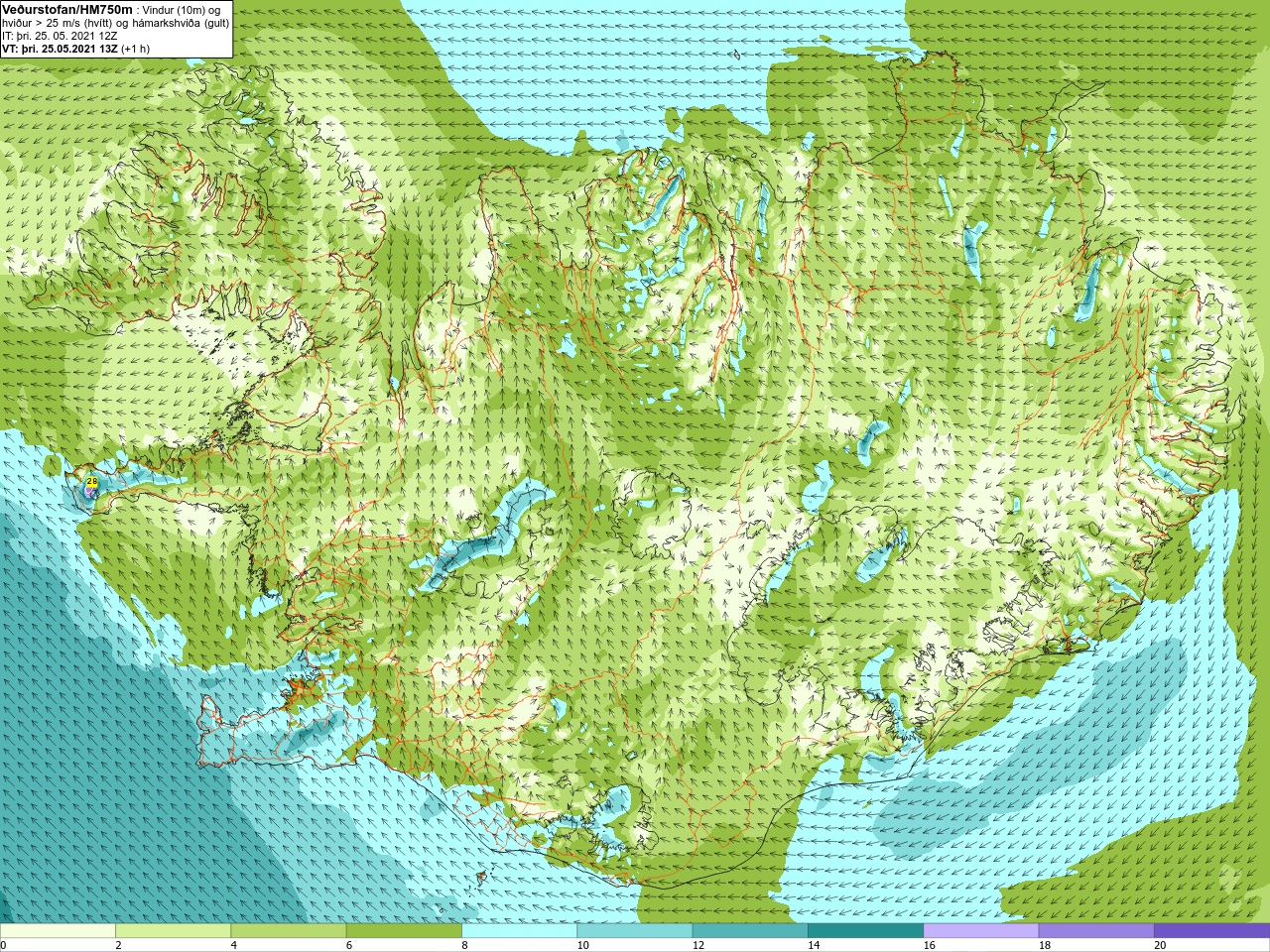1270x952 pixels.
Task: Click the legend tick label "6"
Action: (x=349, y=945)
